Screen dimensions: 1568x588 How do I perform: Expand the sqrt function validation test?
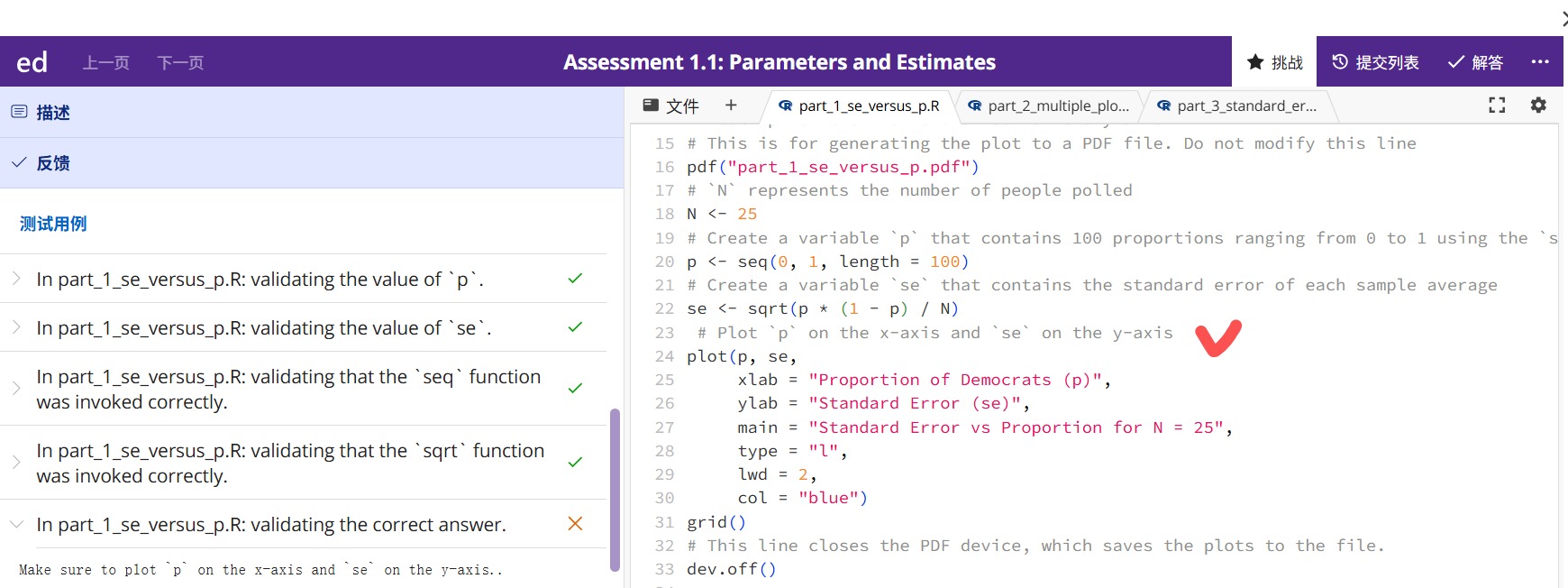(x=303, y=463)
